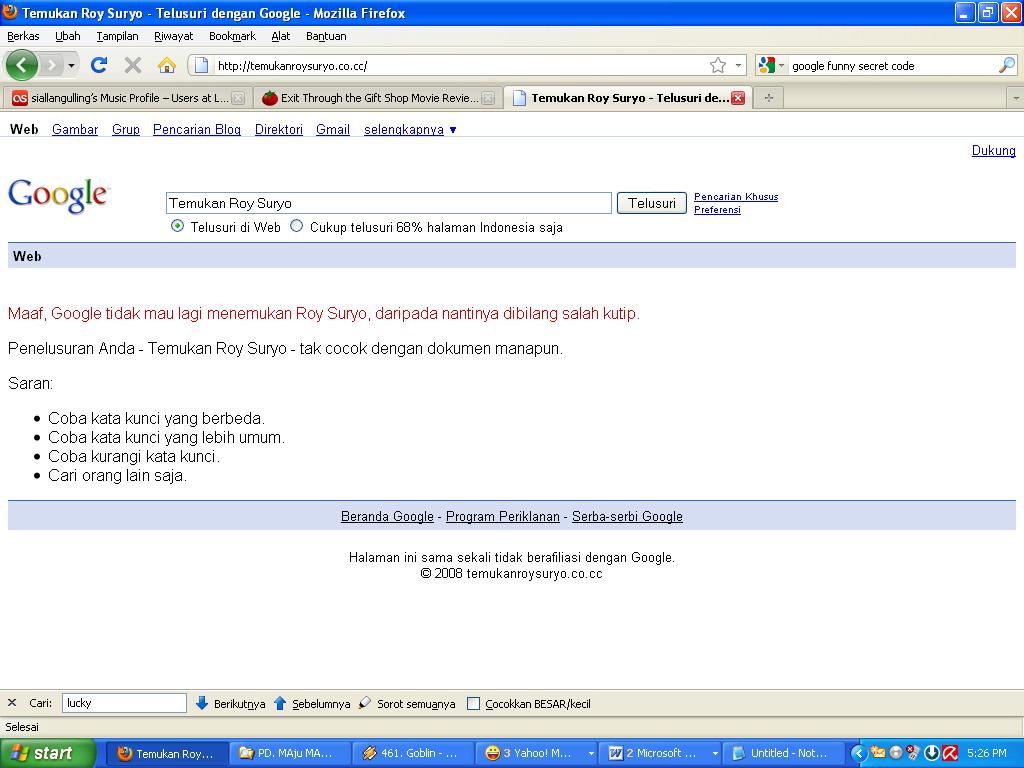1024x768 pixels.
Task: Open the Windows start button
Action: (47, 754)
